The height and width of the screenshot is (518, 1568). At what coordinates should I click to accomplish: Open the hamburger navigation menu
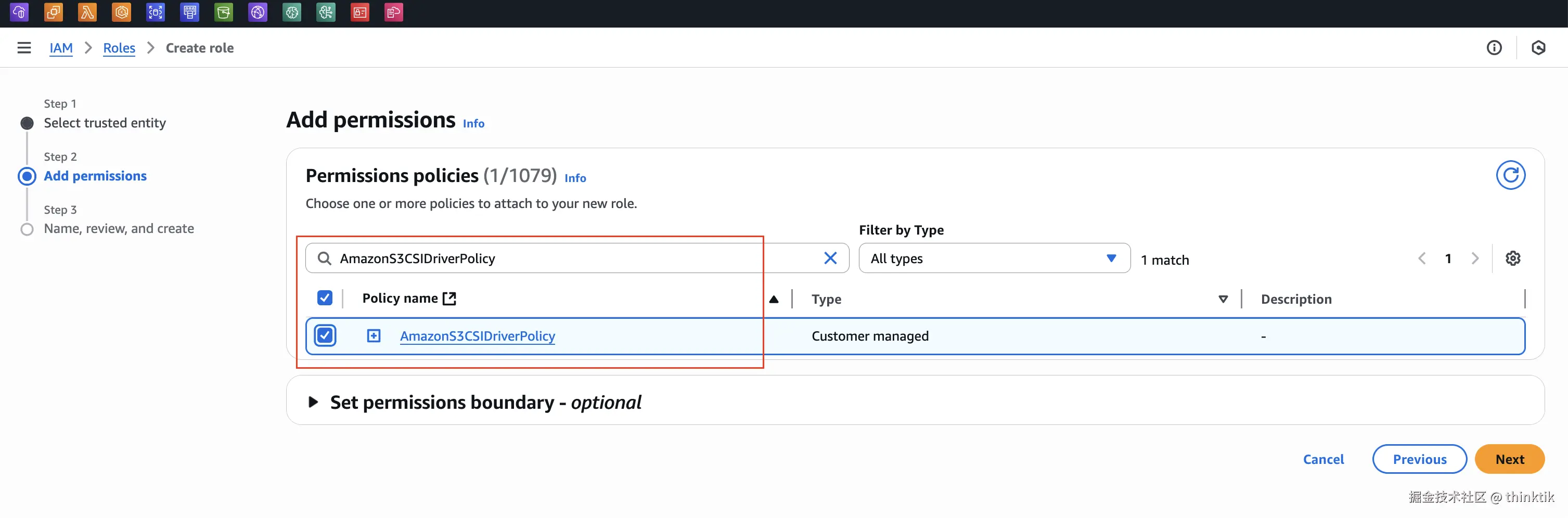[x=24, y=48]
